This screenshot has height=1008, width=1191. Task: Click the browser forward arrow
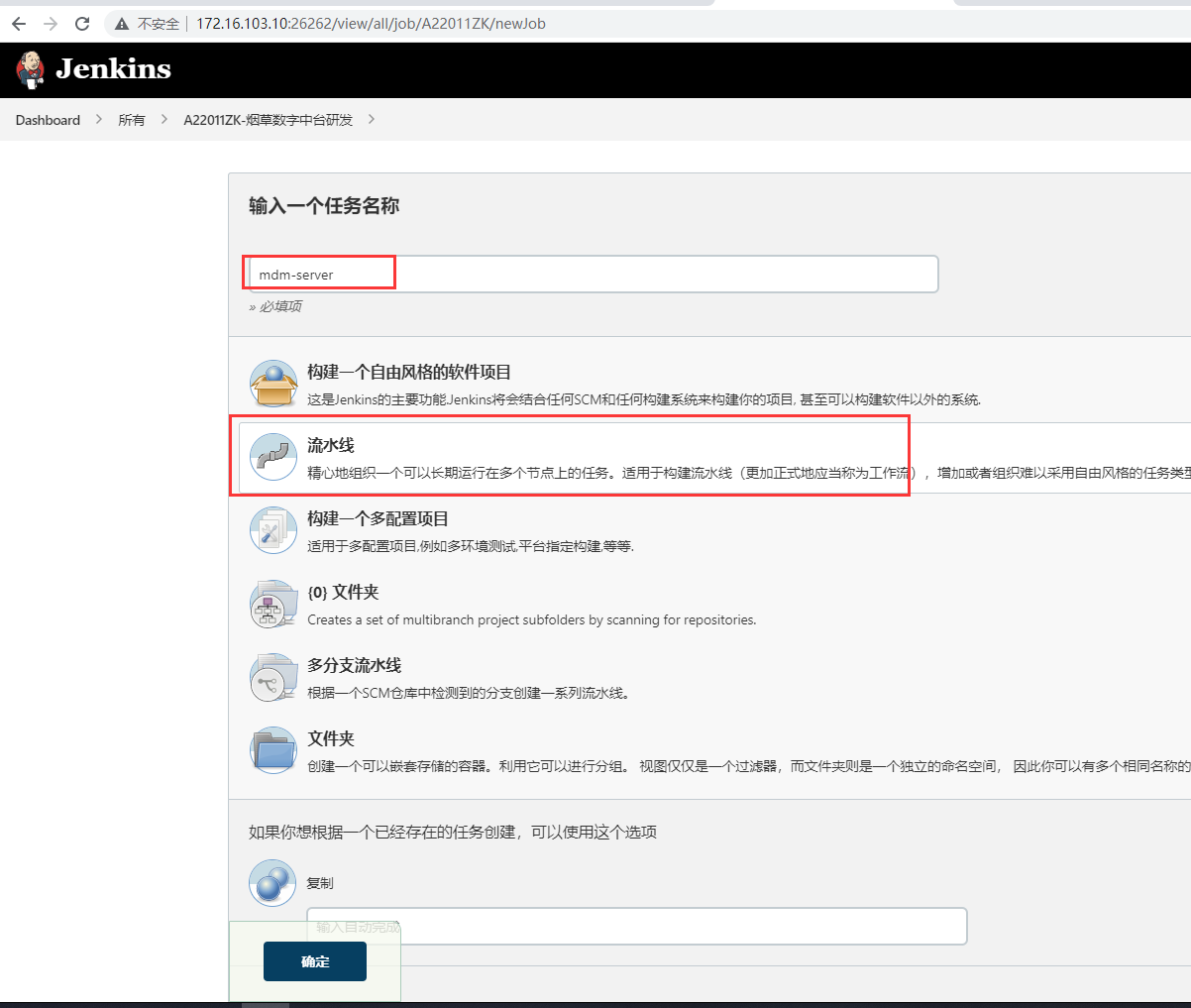pos(51,23)
